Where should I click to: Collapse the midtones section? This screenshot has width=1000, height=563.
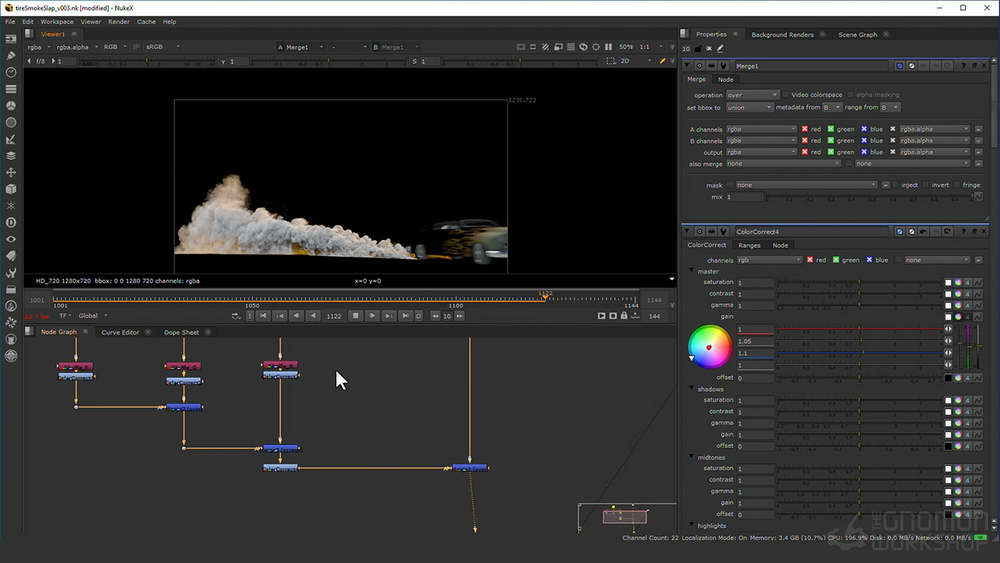point(692,457)
